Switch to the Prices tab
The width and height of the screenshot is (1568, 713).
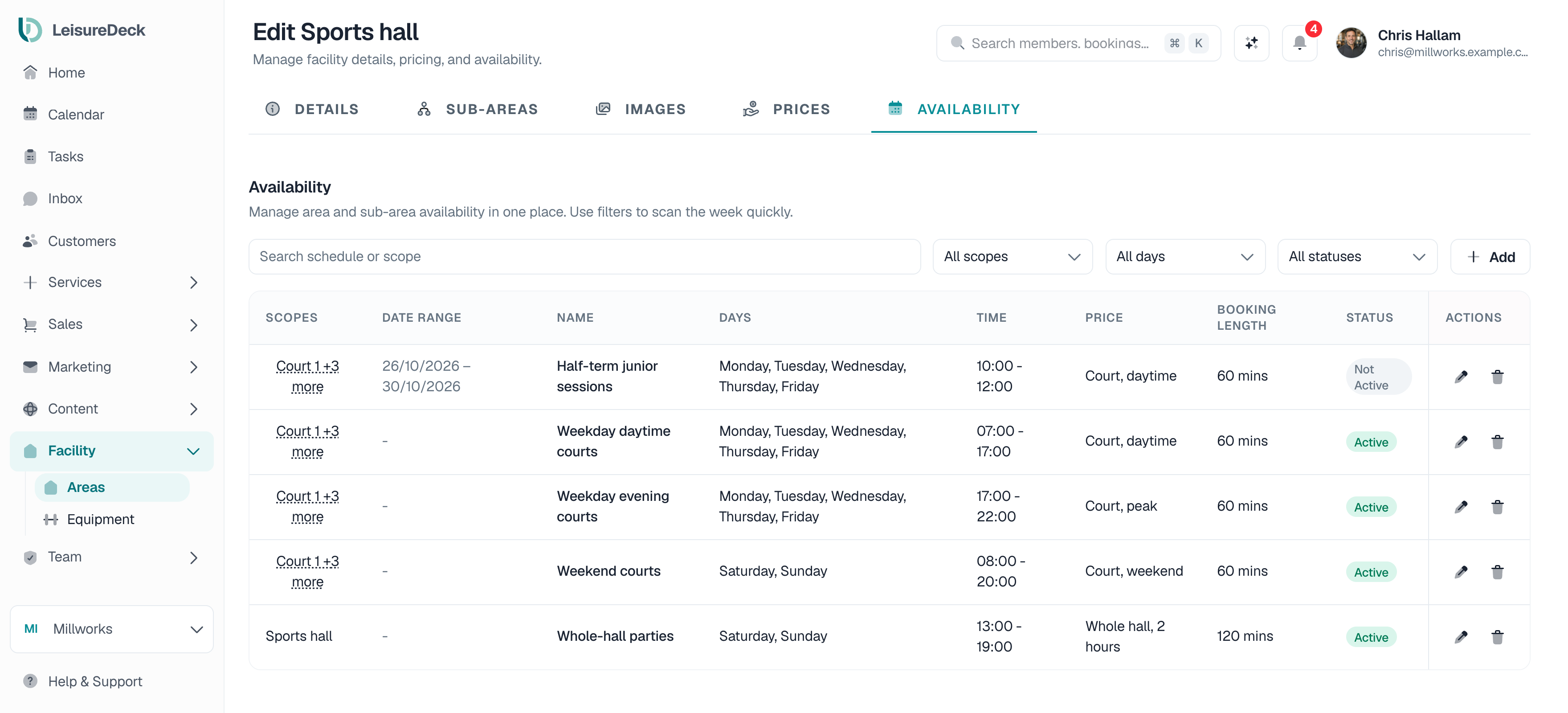(786, 110)
